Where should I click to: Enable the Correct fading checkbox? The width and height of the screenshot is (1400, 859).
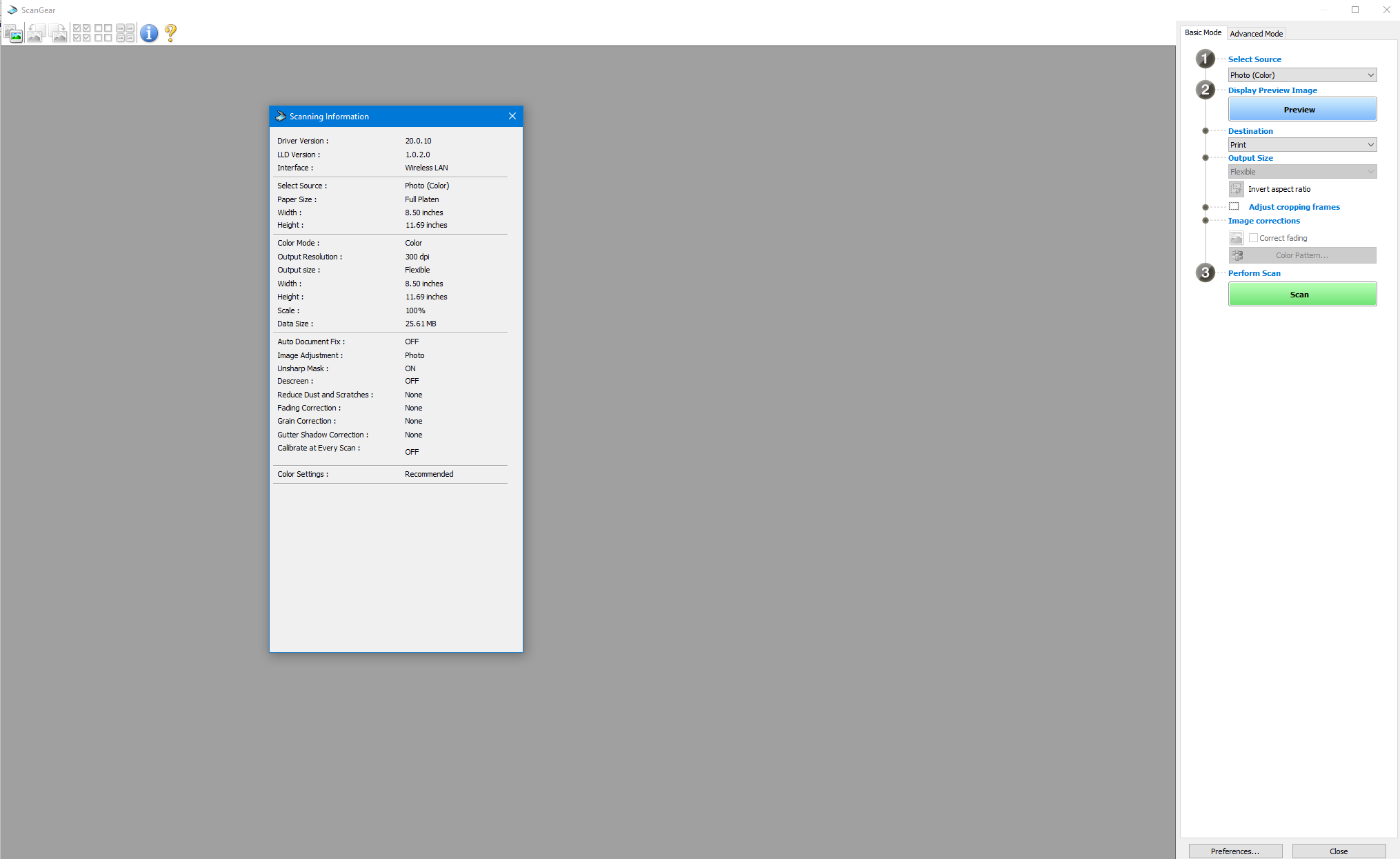click(x=1254, y=237)
